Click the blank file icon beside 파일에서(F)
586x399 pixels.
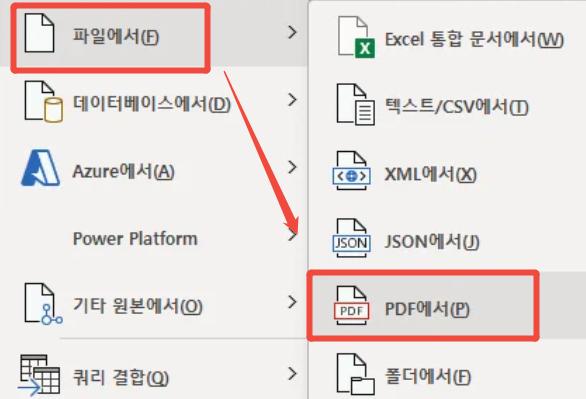39,33
